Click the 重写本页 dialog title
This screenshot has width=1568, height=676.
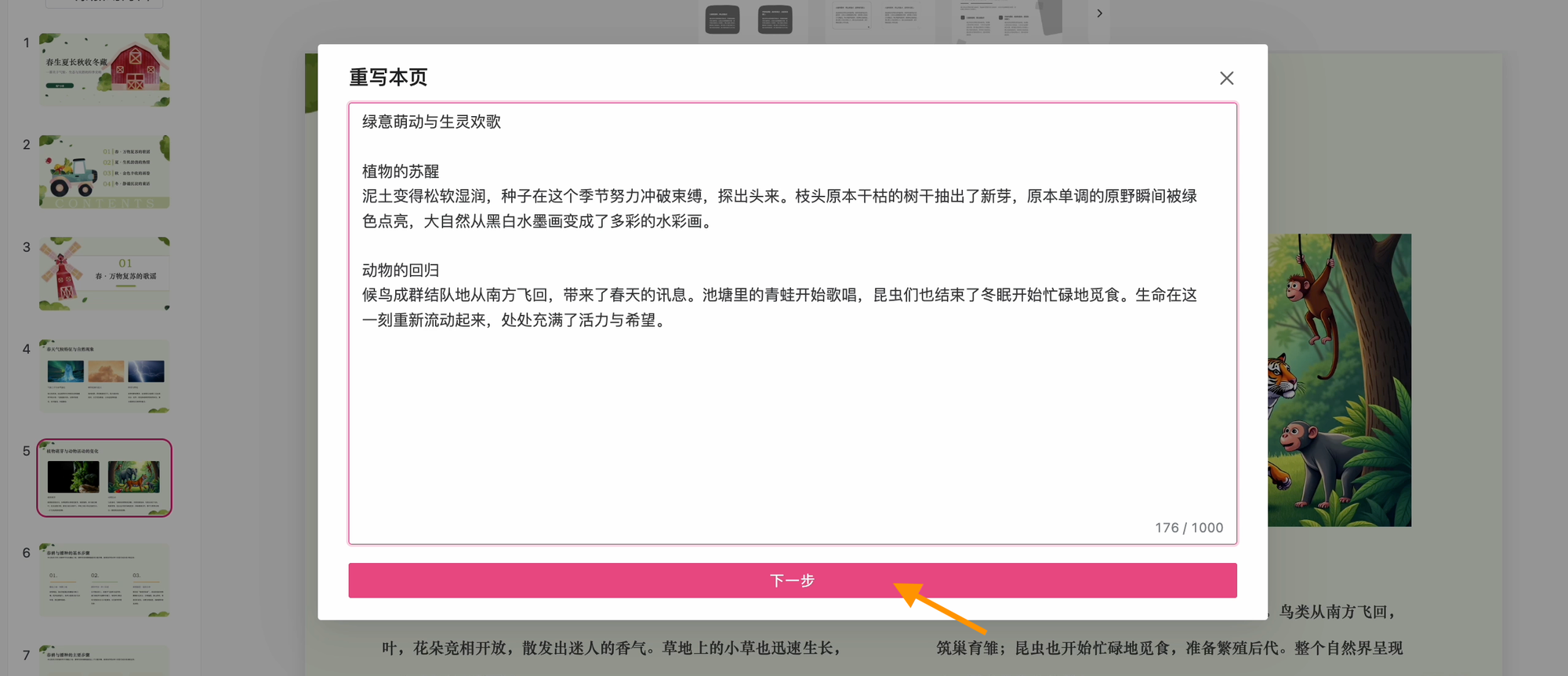click(x=388, y=78)
